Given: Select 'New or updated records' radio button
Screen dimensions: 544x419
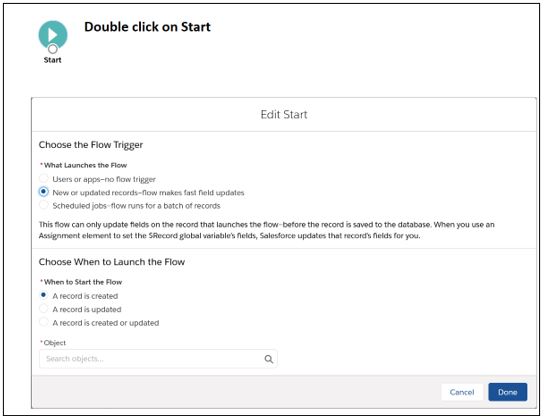Looking at the screenshot, I should point(43,192).
